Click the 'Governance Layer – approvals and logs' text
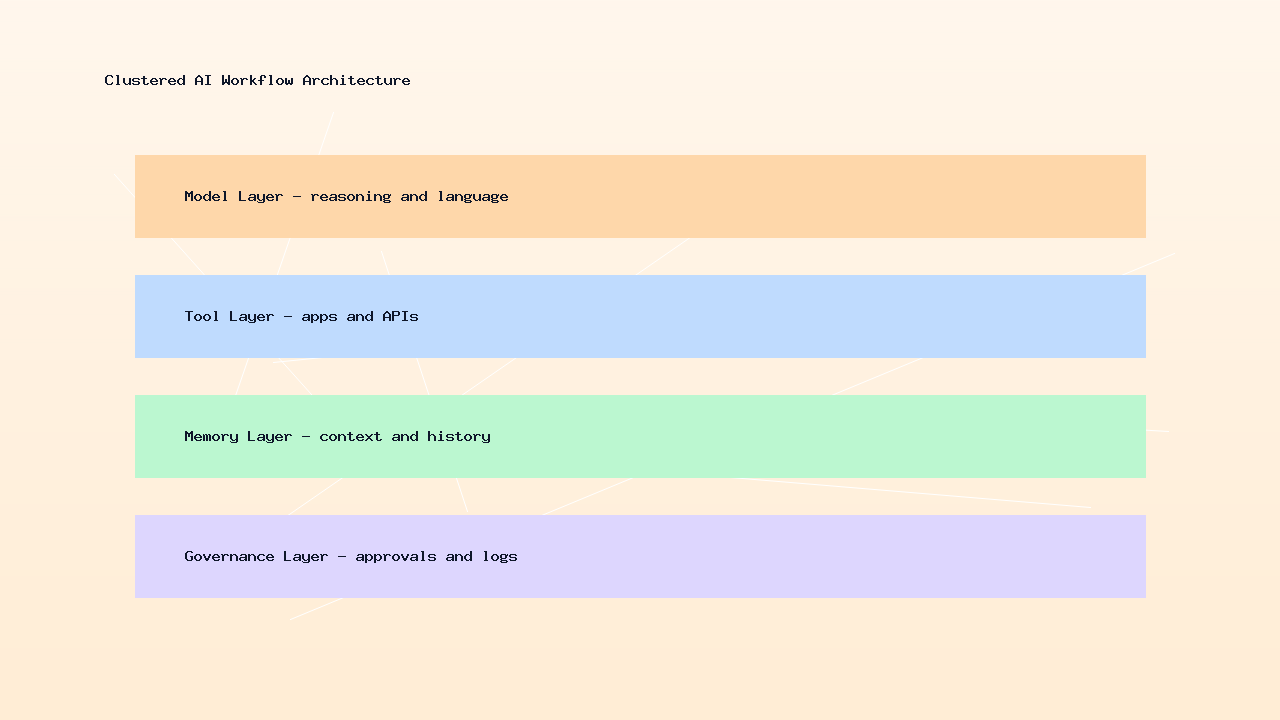The height and width of the screenshot is (720, 1280). coord(351,557)
